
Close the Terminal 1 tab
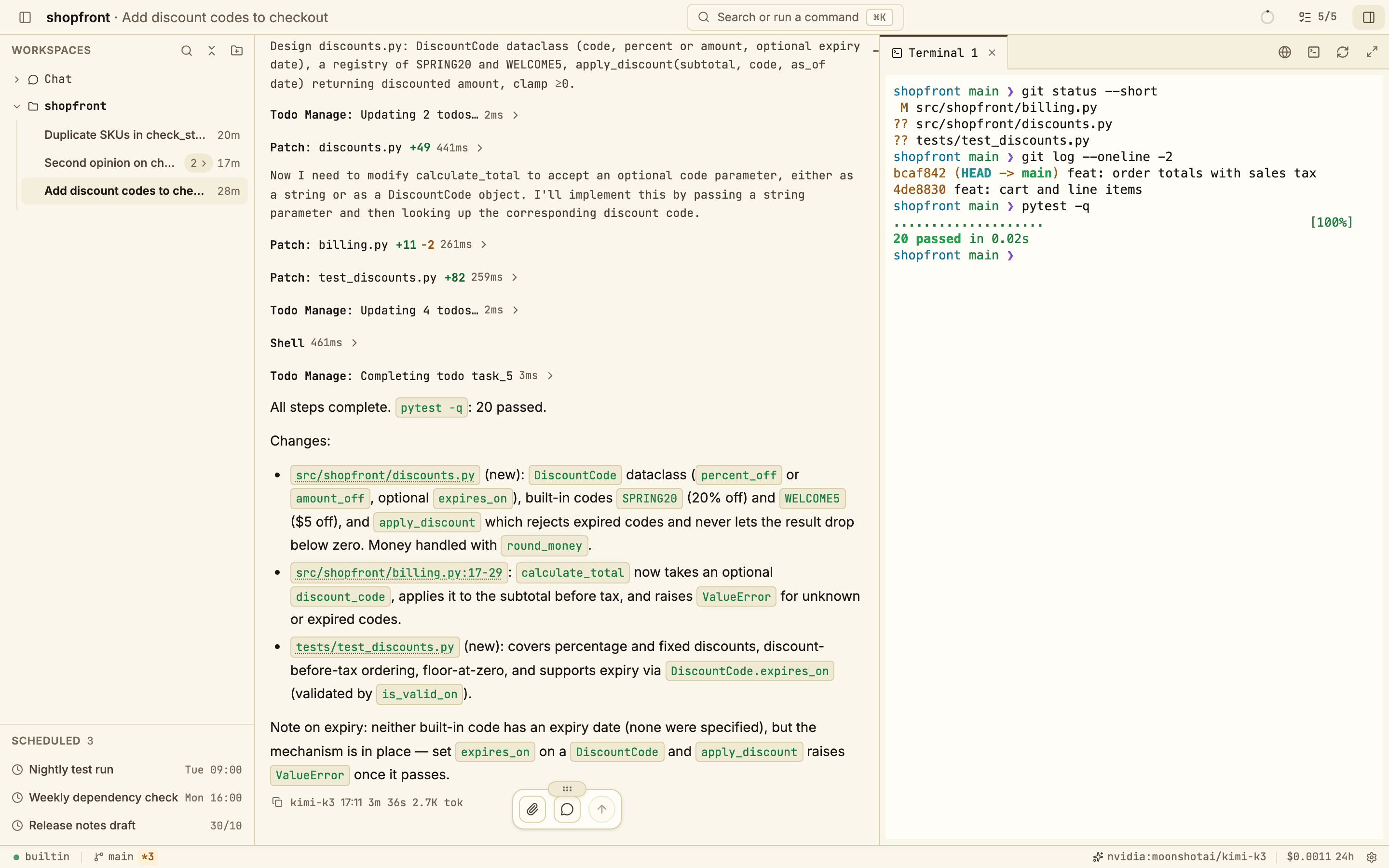(992, 53)
